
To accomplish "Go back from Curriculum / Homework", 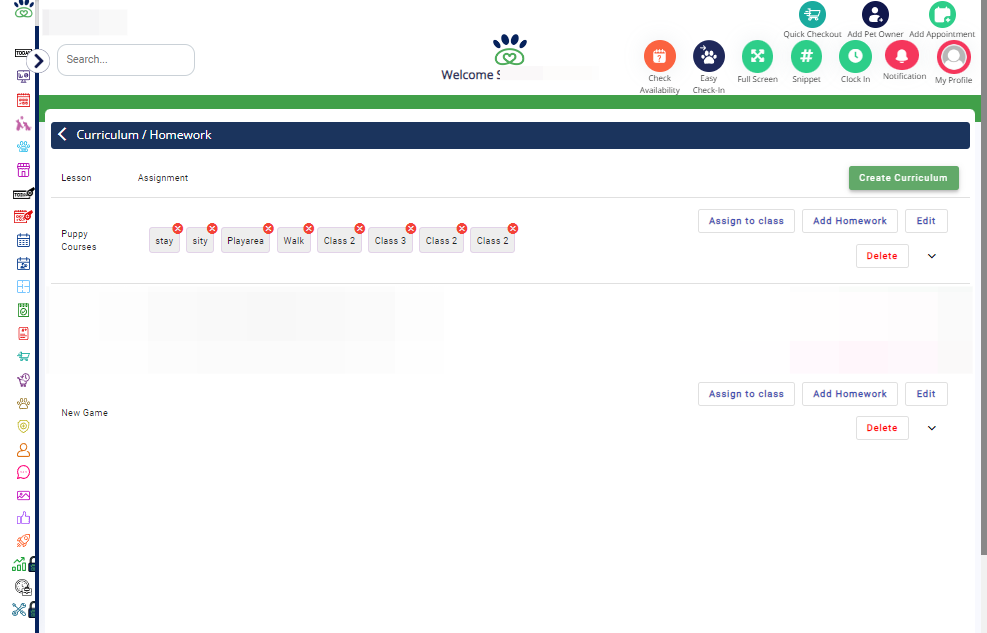I will [x=62, y=135].
